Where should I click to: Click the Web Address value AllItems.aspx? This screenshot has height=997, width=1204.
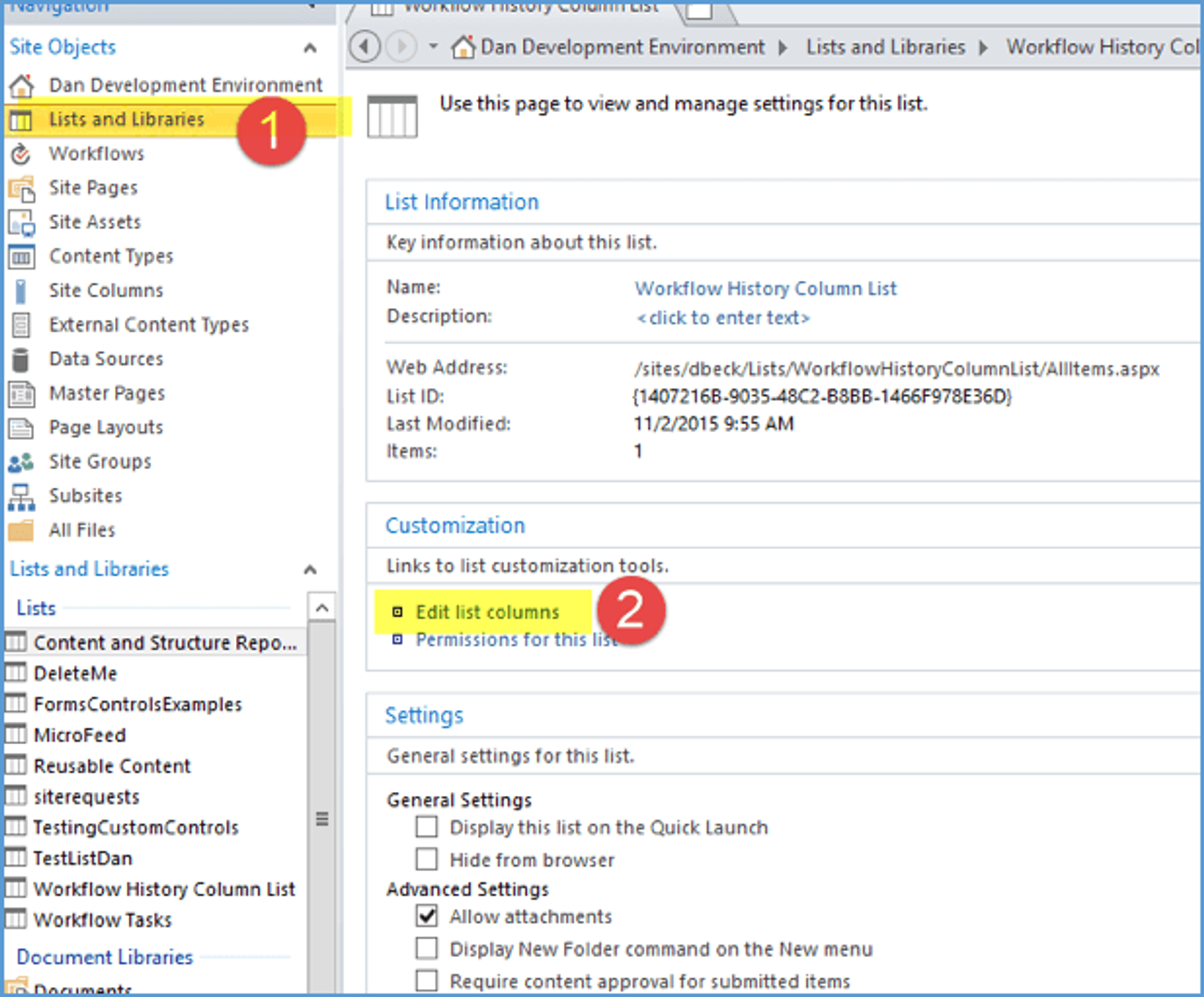tap(896, 369)
